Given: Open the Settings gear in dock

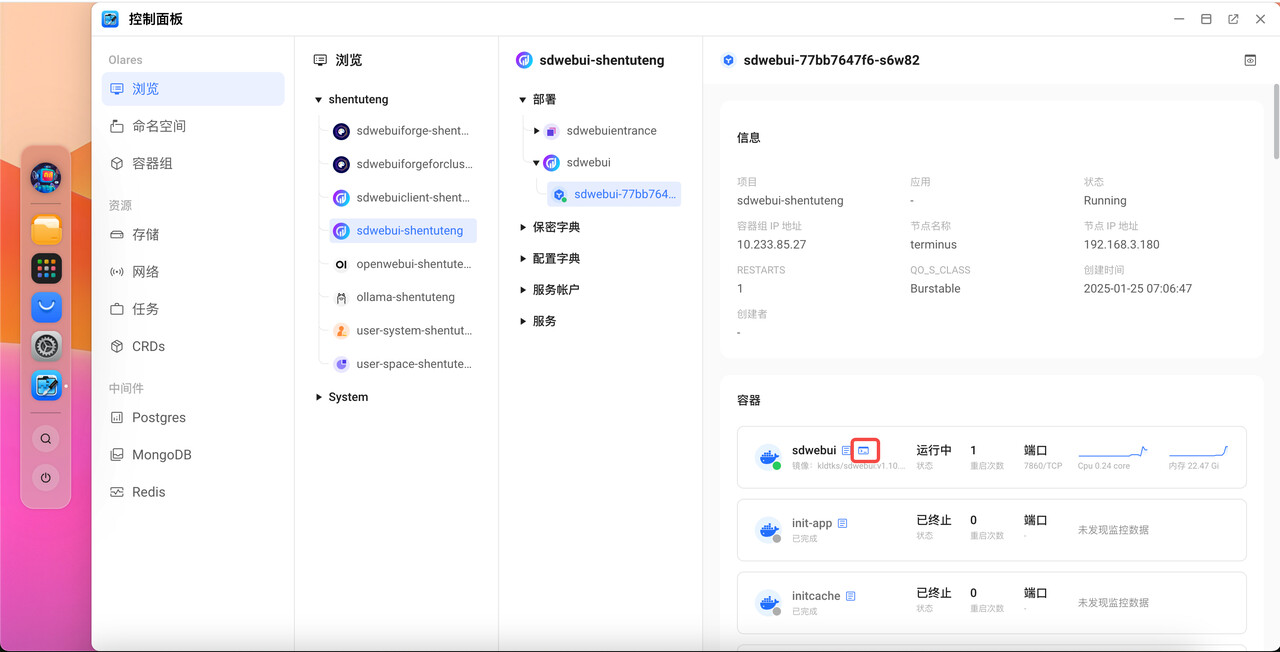Looking at the screenshot, I should [46, 346].
